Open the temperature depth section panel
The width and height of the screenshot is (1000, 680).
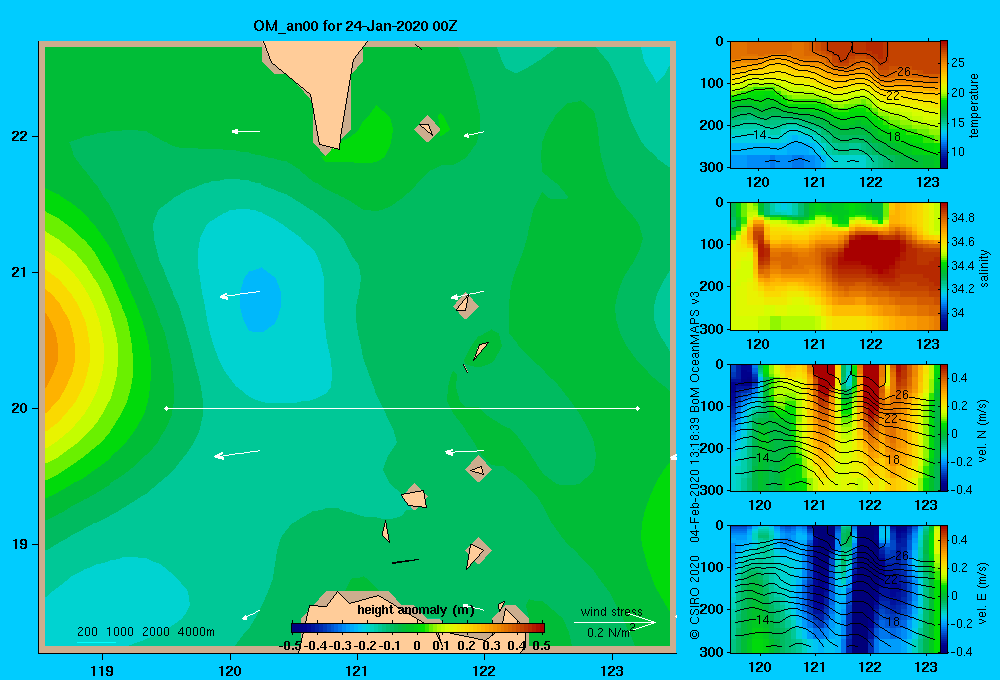click(x=835, y=105)
